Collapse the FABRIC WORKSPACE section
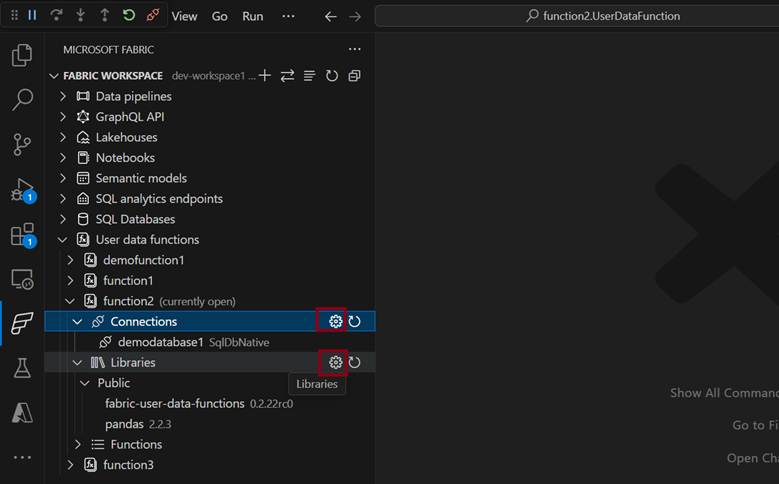Screen dimensions: 779x484 click(x=54, y=76)
